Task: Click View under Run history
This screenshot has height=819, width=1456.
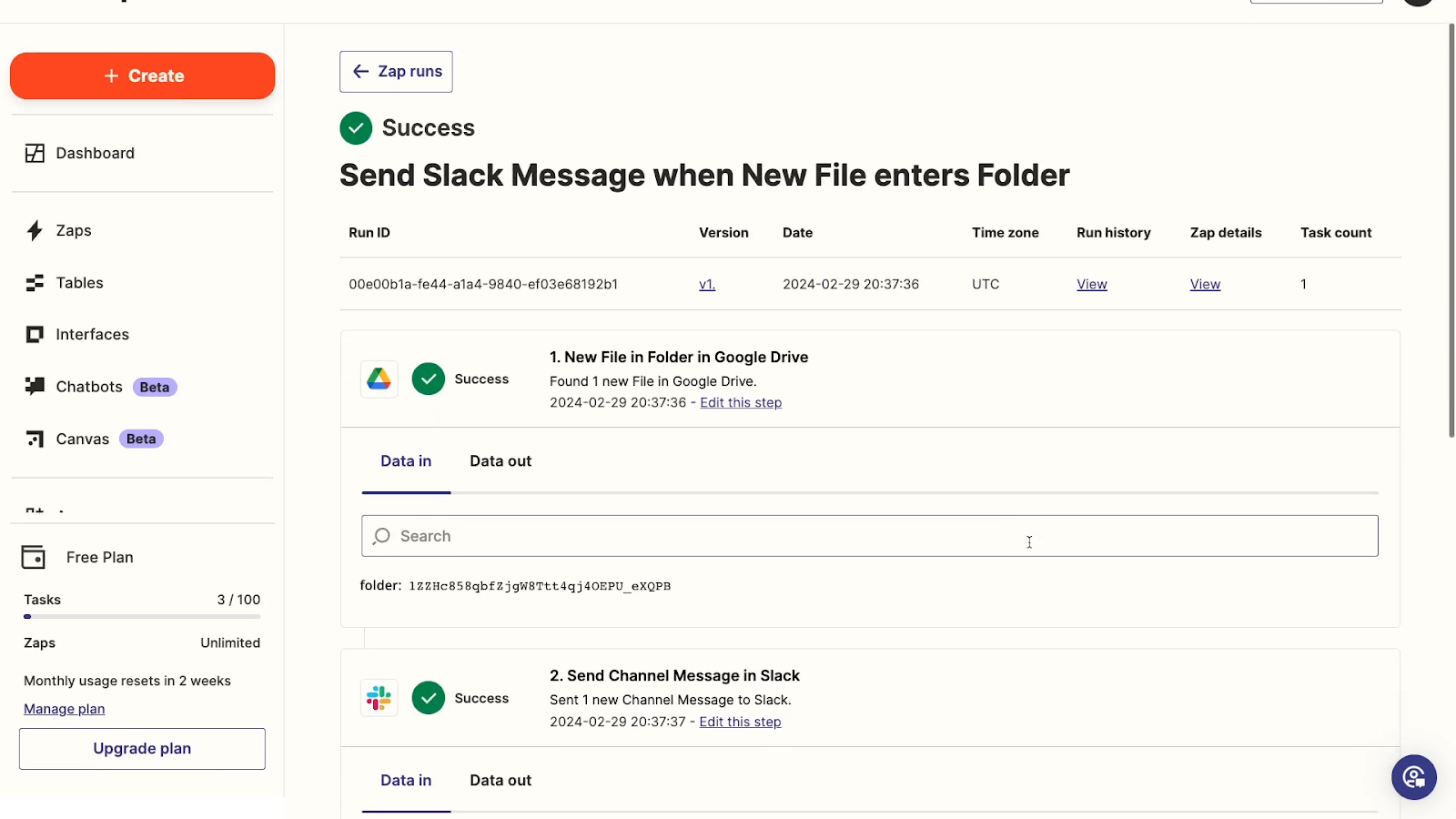Action: [1092, 284]
